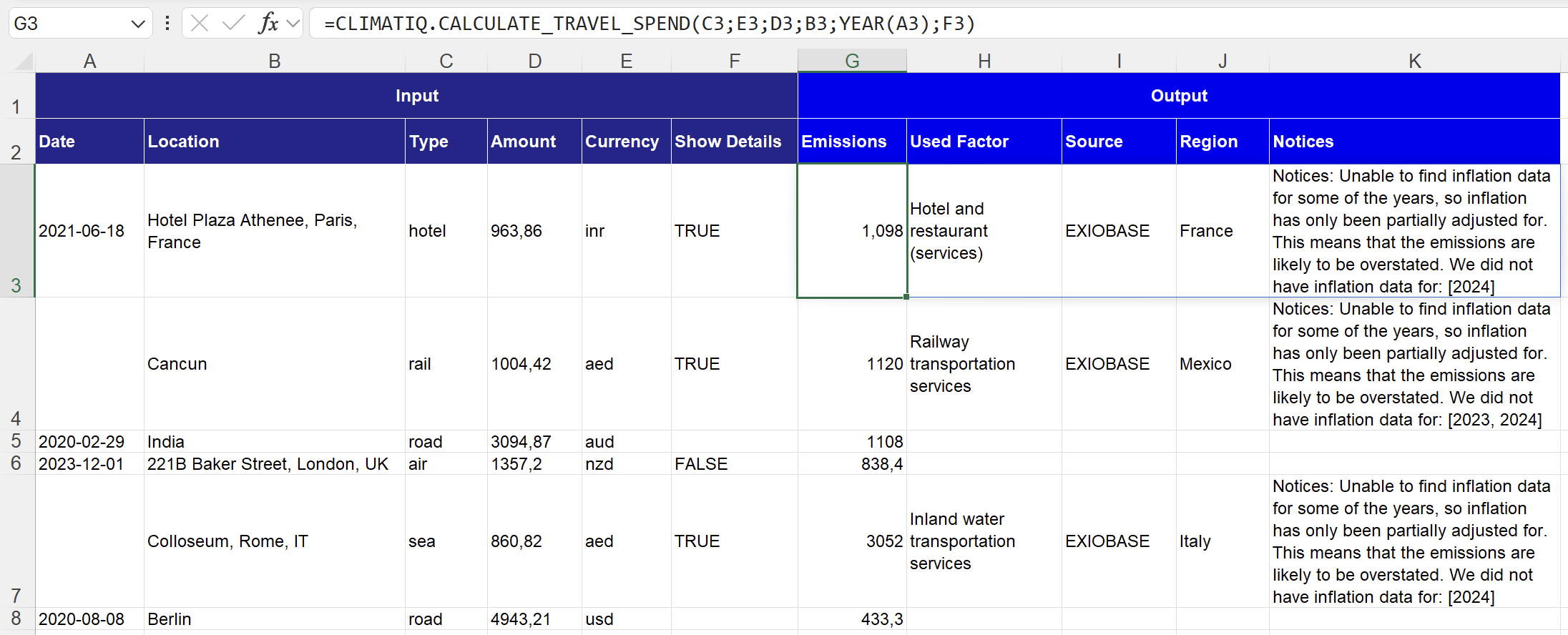Click the Date column heading cell
This screenshot has height=635, width=1568.
pyautogui.click(x=89, y=142)
